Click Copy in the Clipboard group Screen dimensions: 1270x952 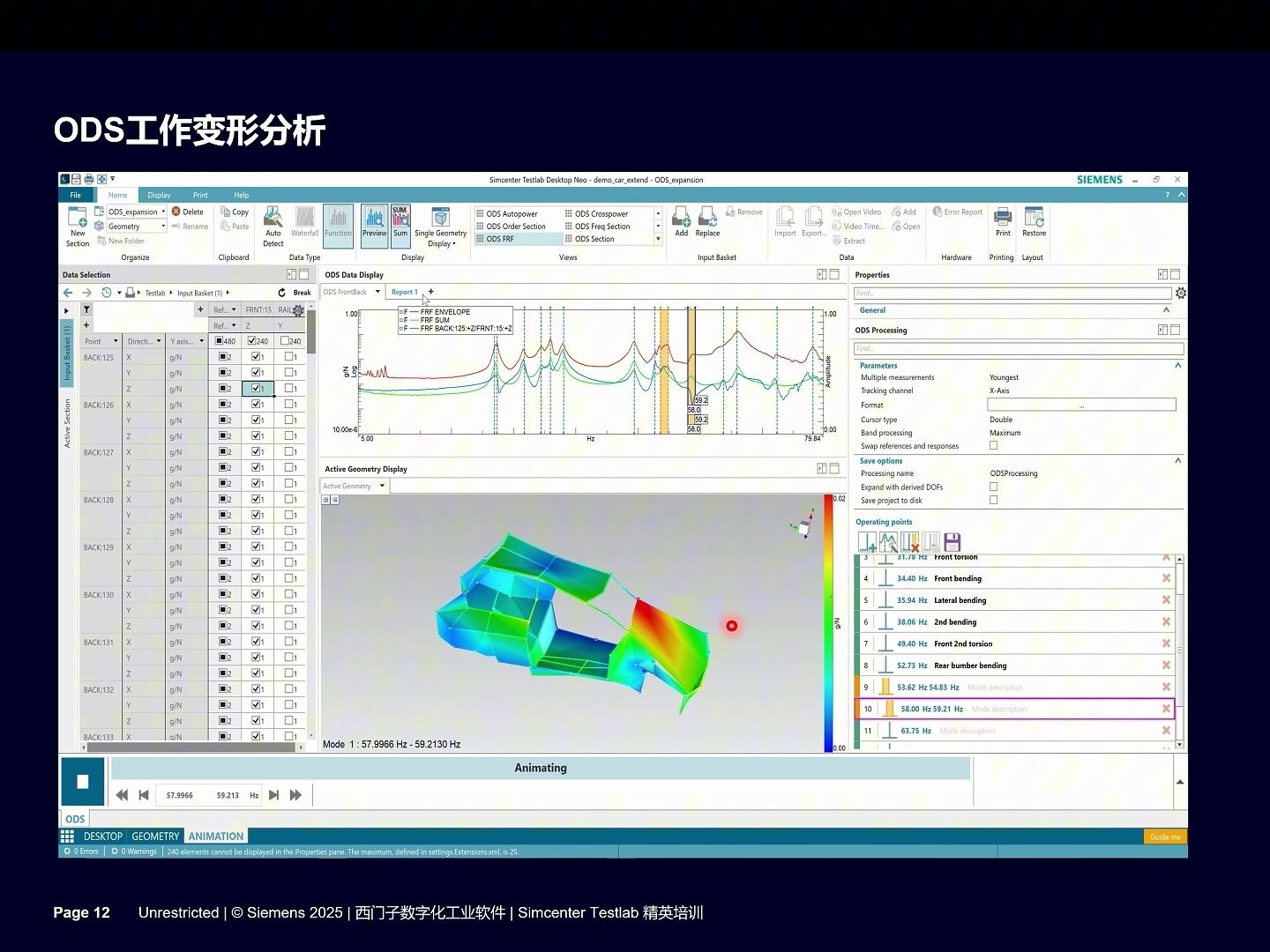(235, 212)
